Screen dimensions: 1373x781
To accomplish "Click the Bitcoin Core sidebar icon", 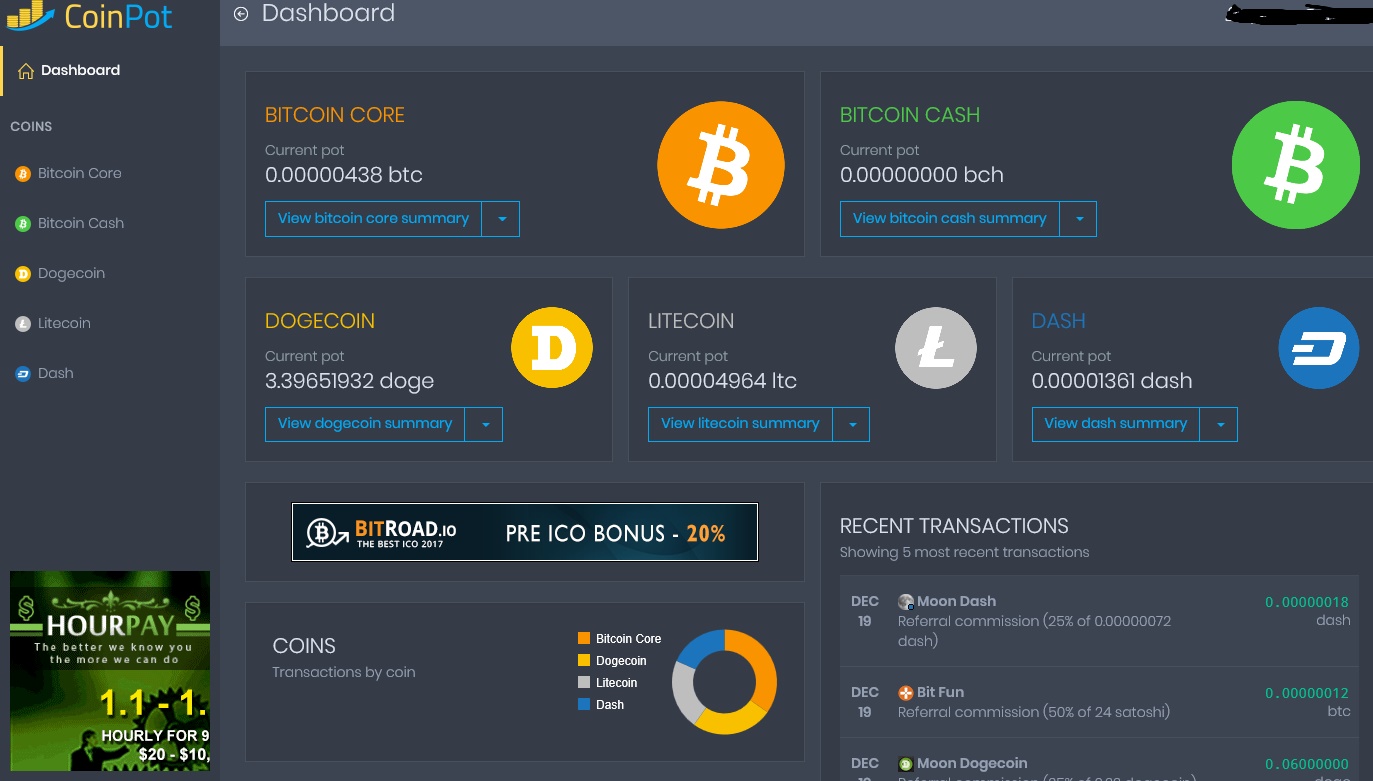I will pos(23,174).
